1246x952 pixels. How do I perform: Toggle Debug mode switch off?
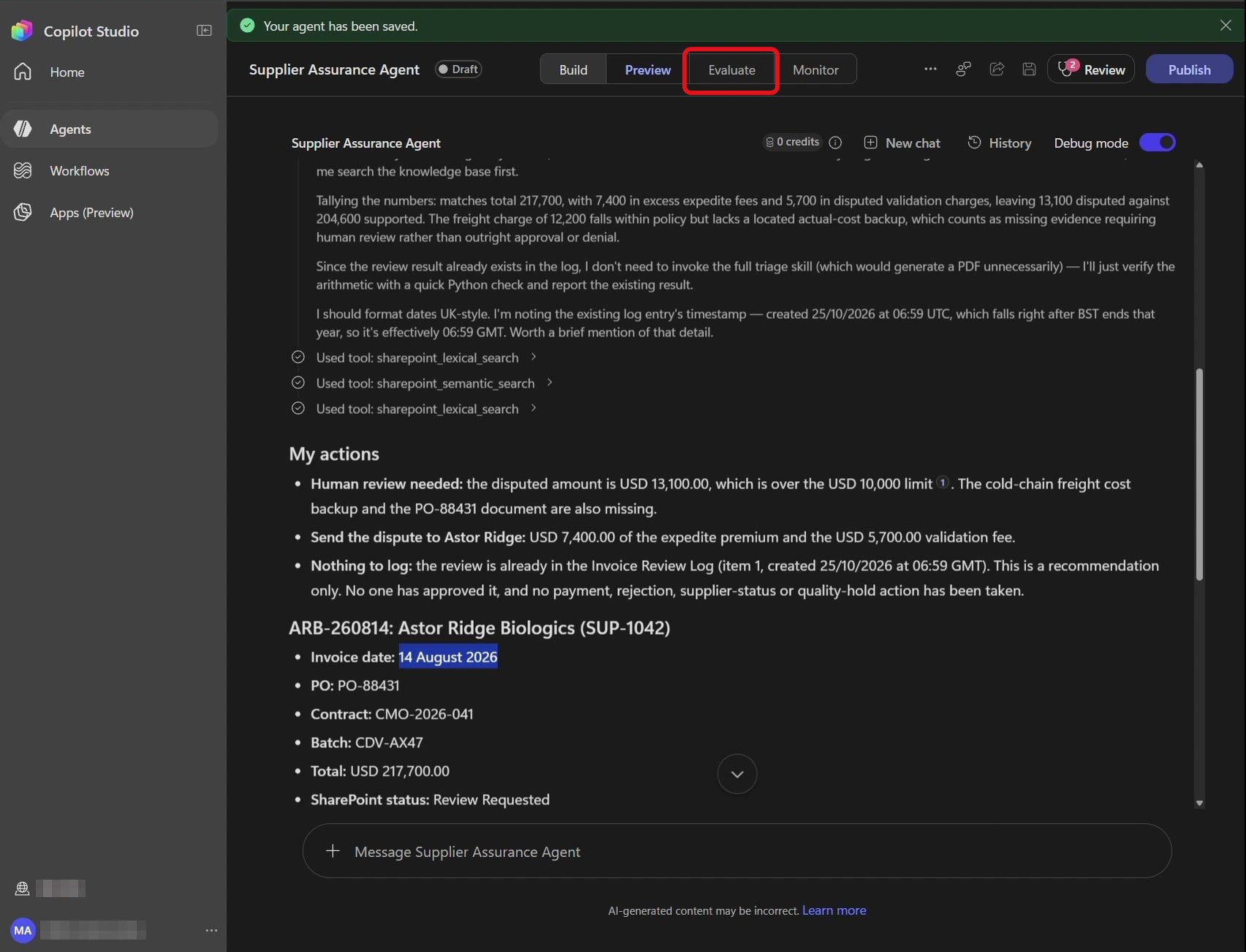(1158, 142)
